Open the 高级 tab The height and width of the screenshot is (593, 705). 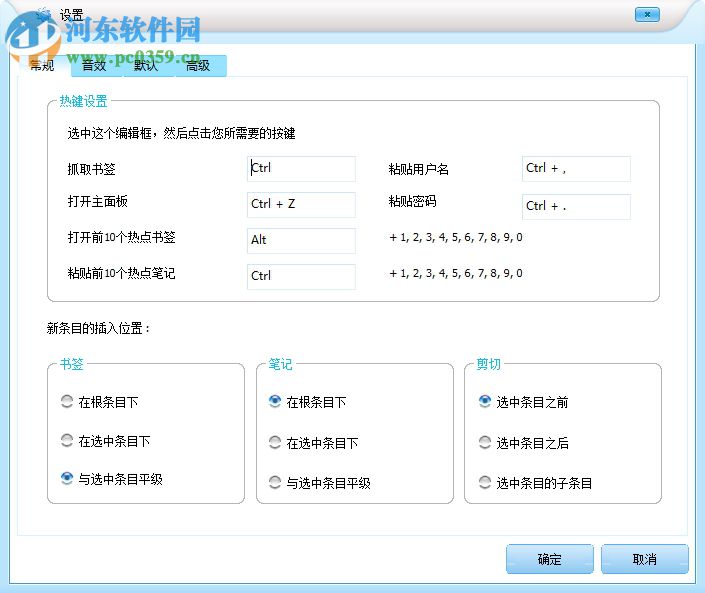click(x=199, y=66)
